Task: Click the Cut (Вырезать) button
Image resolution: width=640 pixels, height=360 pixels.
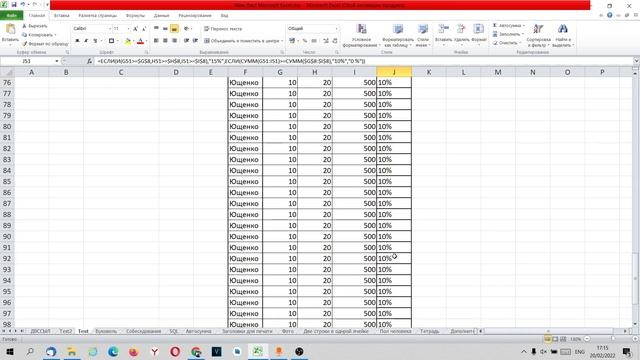Action: pos(35,26)
